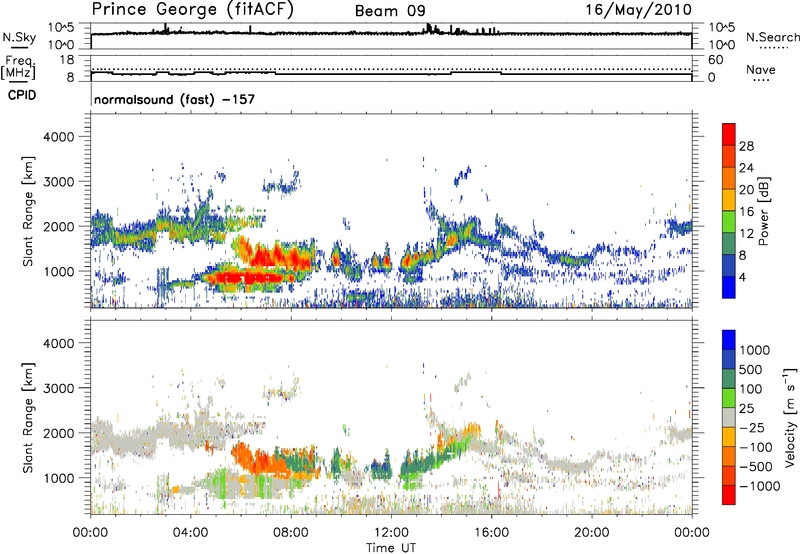Click the '4' Power scale value
Viewport: 800px width, 554px height.
(x=743, y=277)
